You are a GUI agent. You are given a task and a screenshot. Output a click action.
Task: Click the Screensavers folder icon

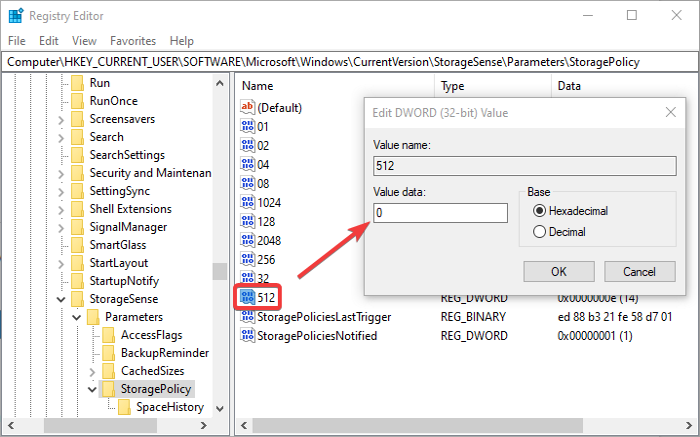78,119
